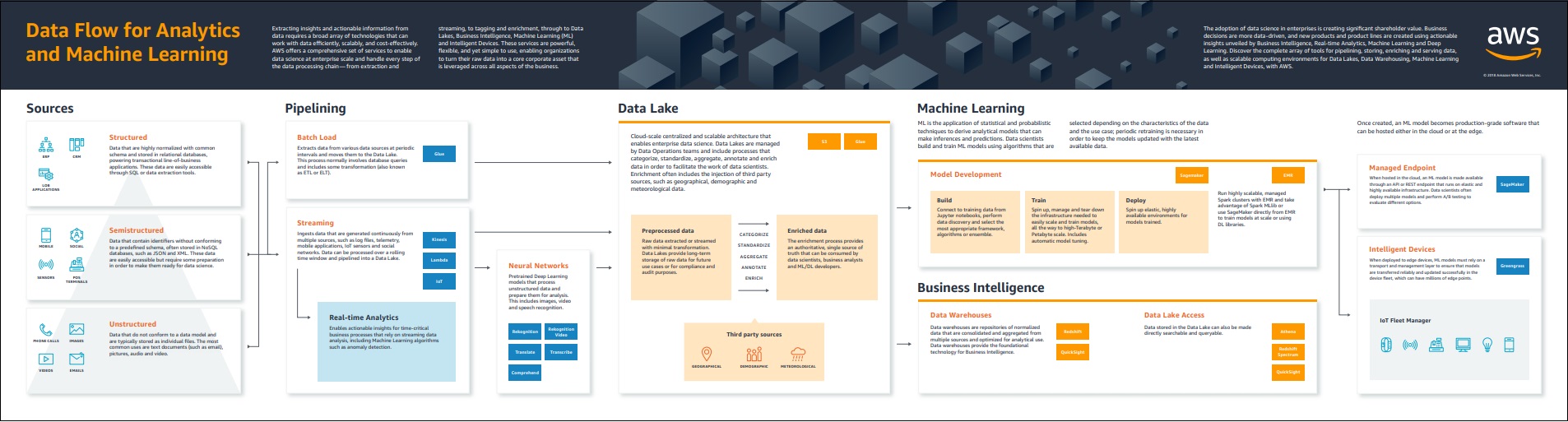
Task: Click the orange EMR box
Action: pos(1288,175)
